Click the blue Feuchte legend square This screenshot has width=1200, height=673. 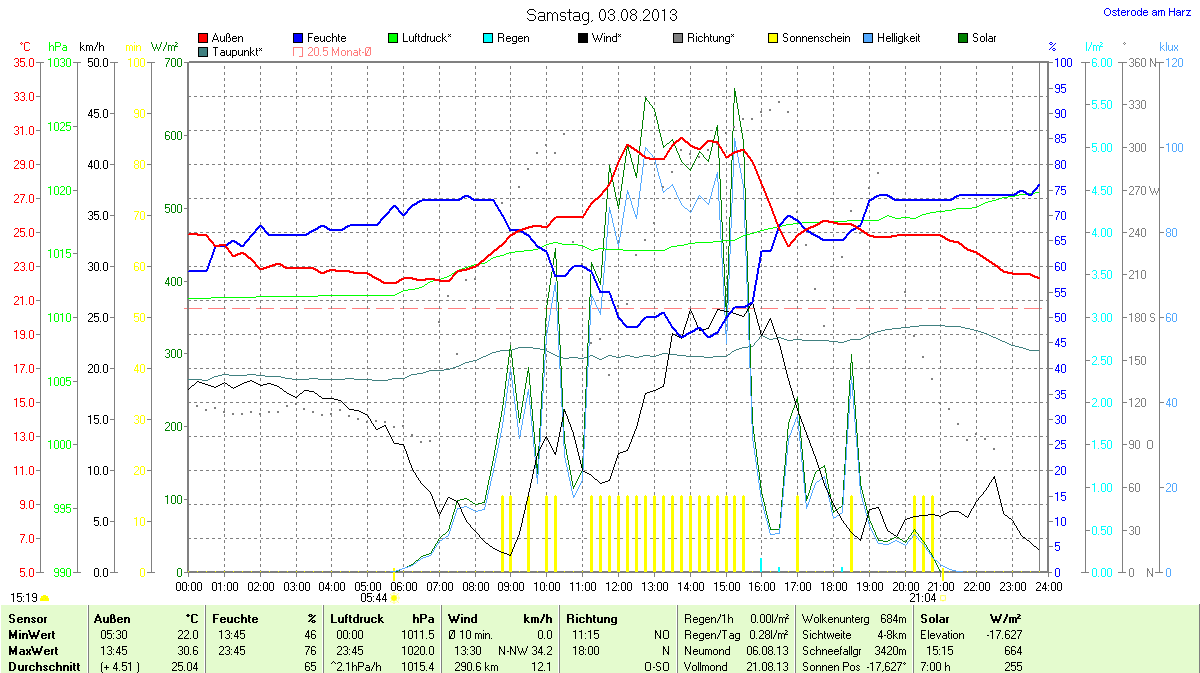299,38
